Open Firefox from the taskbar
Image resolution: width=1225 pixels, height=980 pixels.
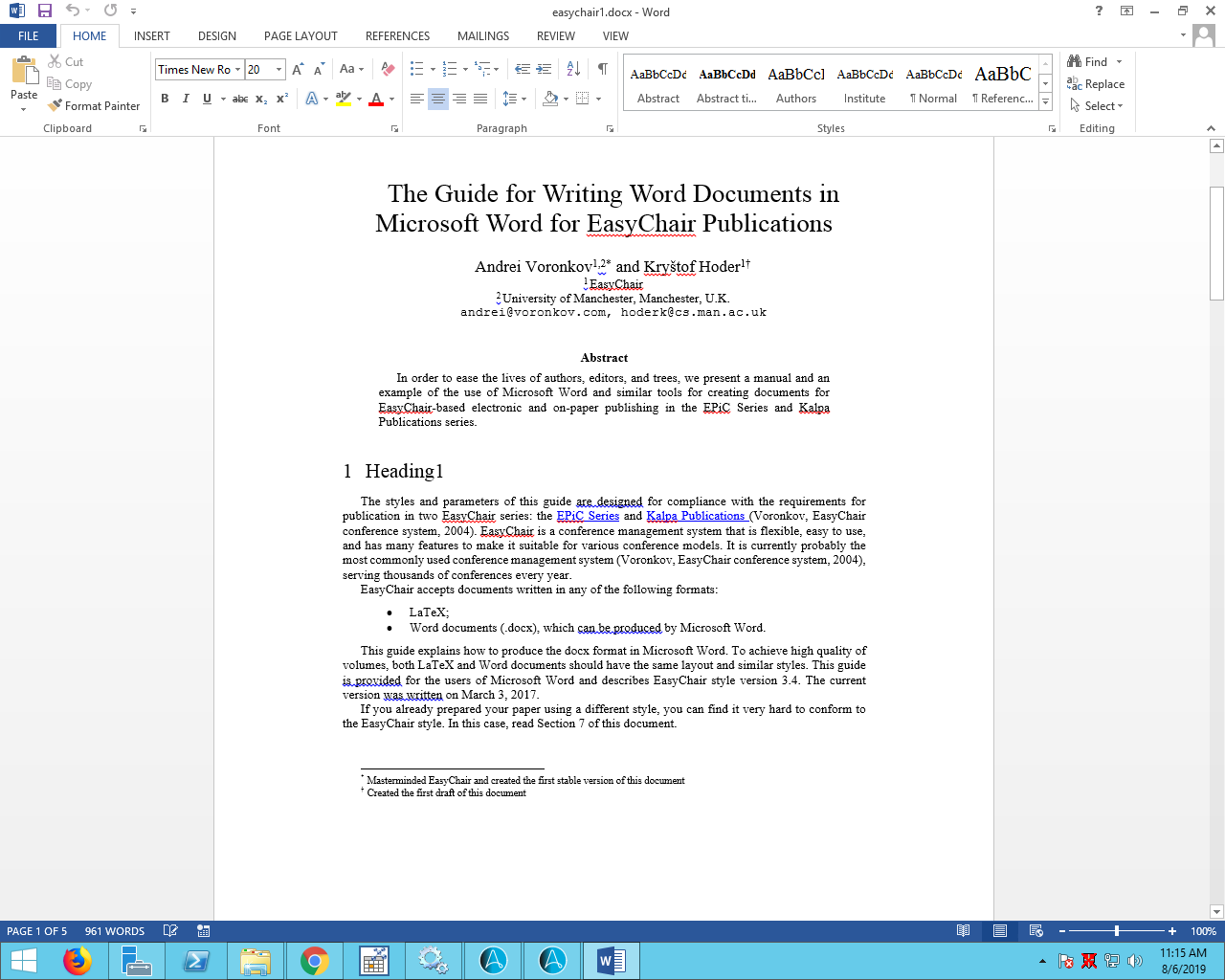tap(77, 960)
